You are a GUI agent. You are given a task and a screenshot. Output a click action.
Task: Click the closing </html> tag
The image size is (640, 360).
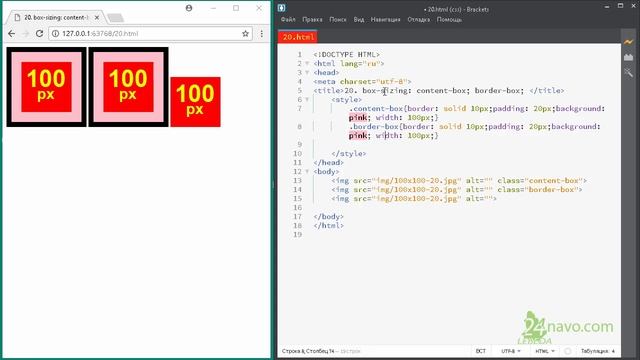329,225
